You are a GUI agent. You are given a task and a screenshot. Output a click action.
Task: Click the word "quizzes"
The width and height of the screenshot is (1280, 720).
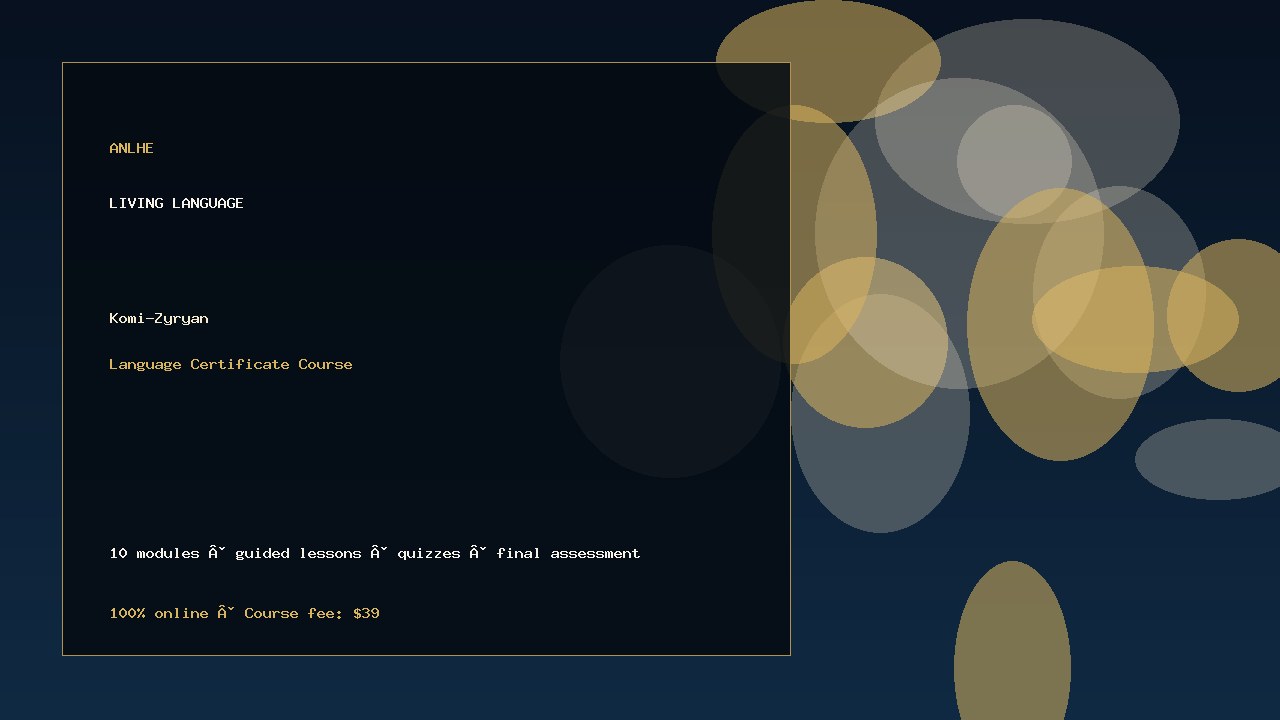pyautogui.click(x=429, y=553)
